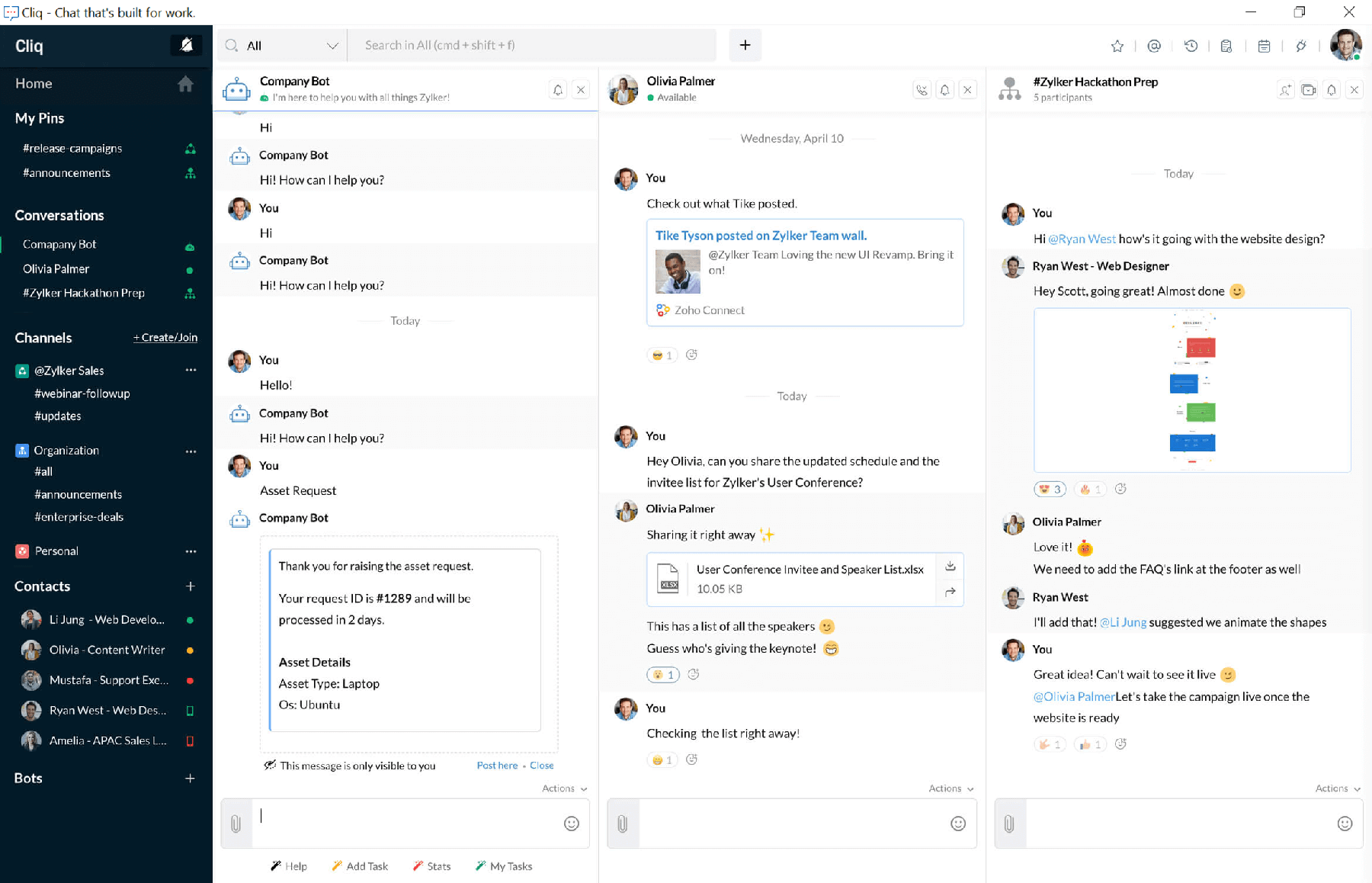Image resolution: width=1372 pixels, height=883 pixels.
Task: Click the Help bot command
Action: 289,866
